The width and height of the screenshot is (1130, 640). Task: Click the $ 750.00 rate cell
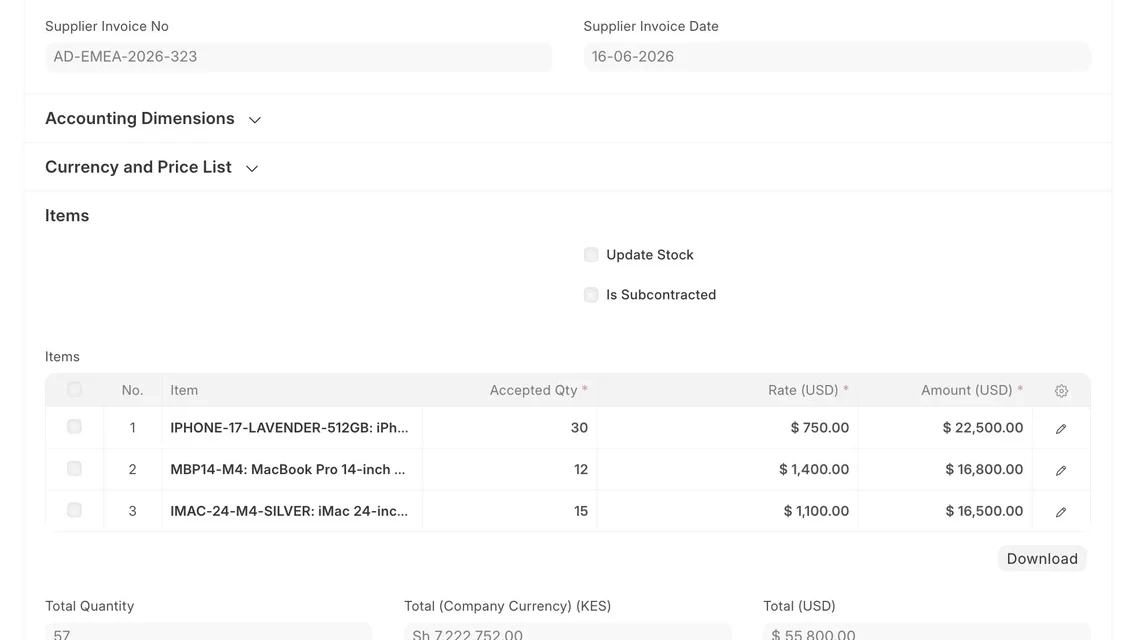pyautogui.click(x=727, y=428)
